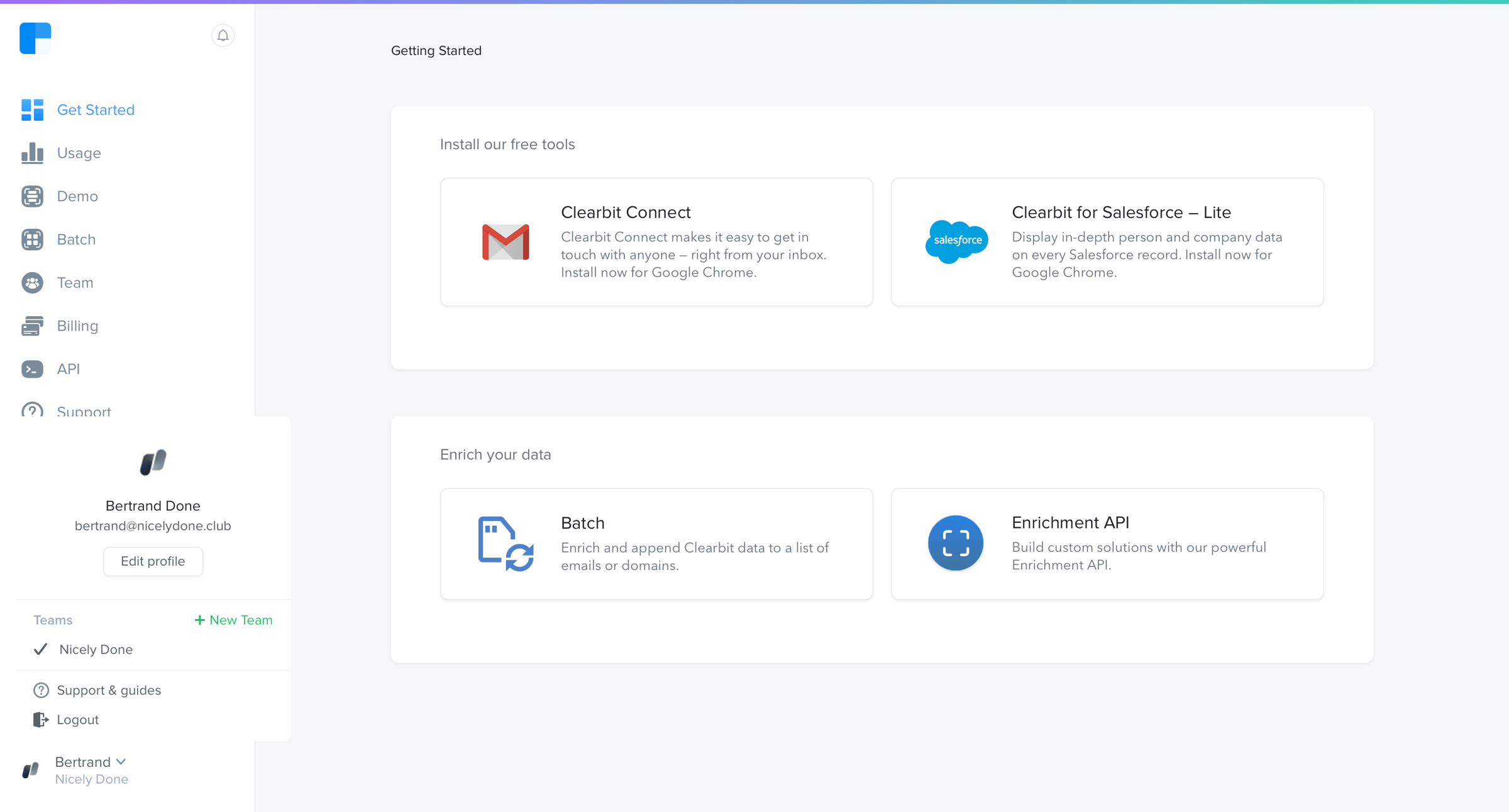1509x812 pixels.
Task: Open the Clearbit Connect card title
Action: pos(626,212)
